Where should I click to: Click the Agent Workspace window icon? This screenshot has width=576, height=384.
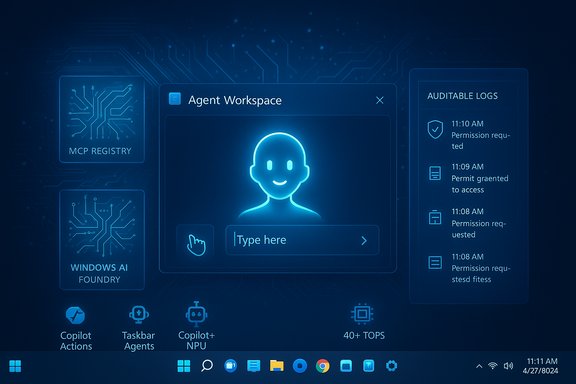175,99
